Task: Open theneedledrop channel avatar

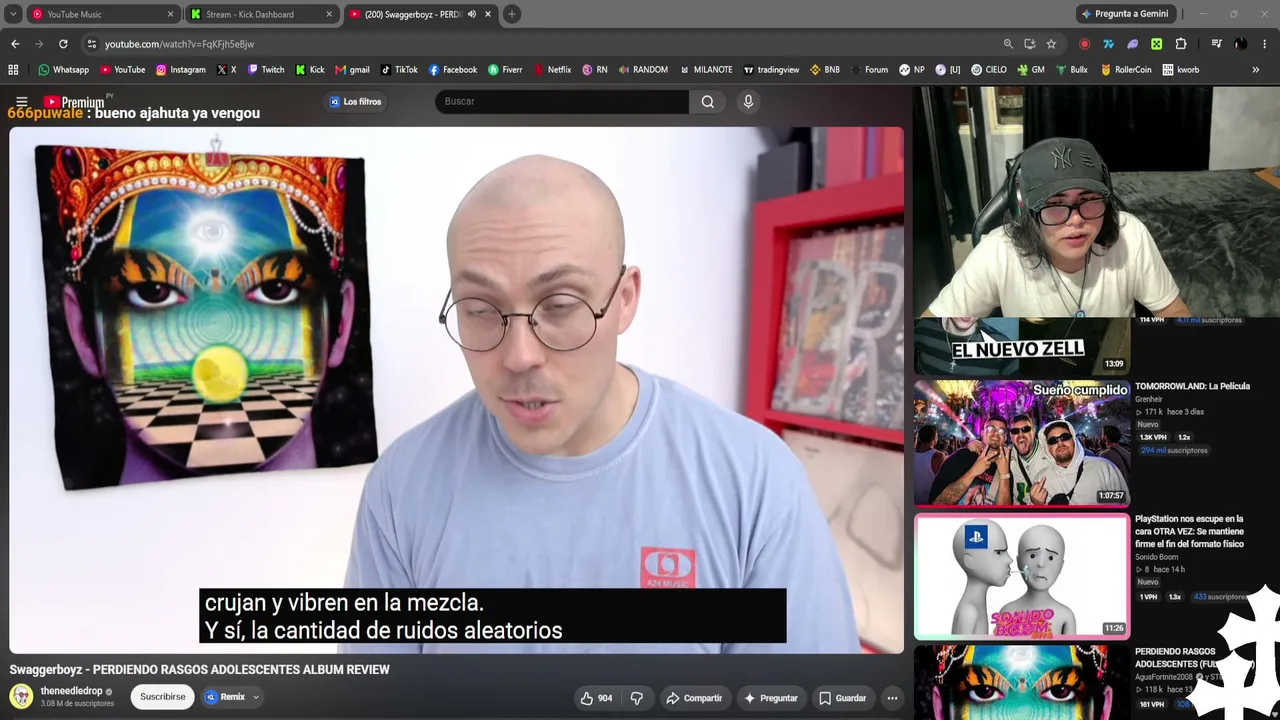Action: coord(21,696)
